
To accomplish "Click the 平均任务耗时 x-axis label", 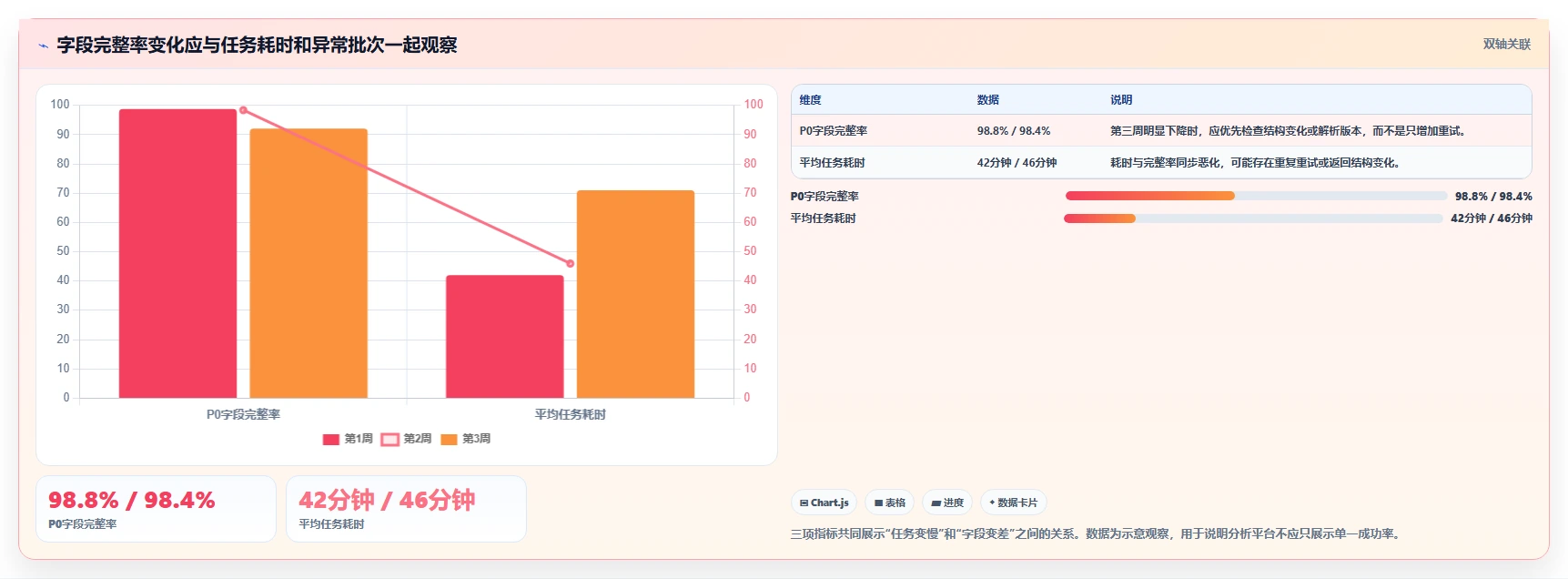I will pyautogui.click(x=571, y=414).
